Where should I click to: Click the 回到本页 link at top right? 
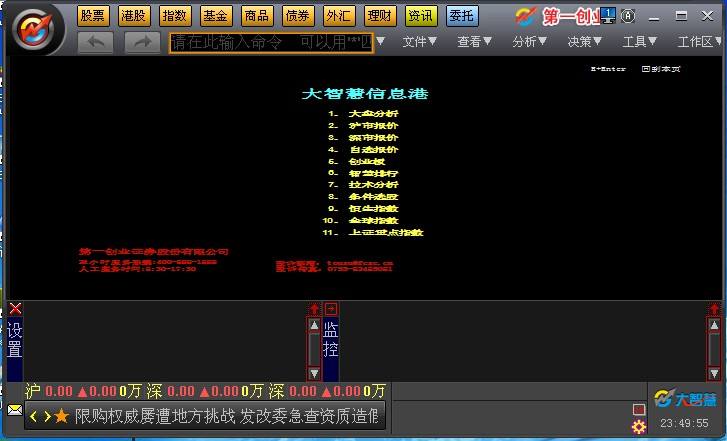661,69
